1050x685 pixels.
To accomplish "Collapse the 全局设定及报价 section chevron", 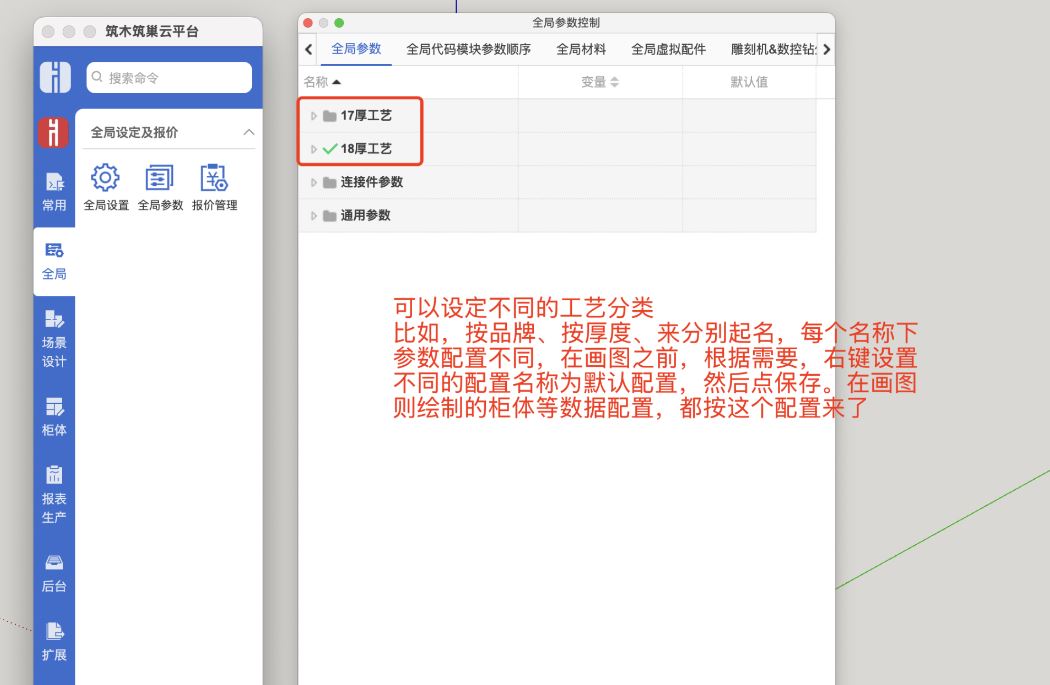I will click(249, 130).
